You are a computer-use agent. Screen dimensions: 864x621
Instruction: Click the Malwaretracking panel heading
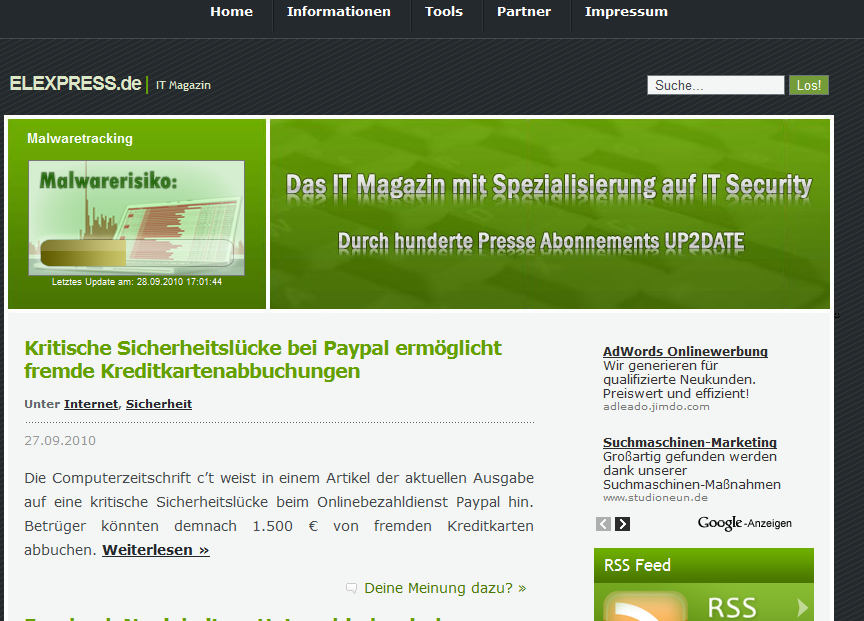80,139
